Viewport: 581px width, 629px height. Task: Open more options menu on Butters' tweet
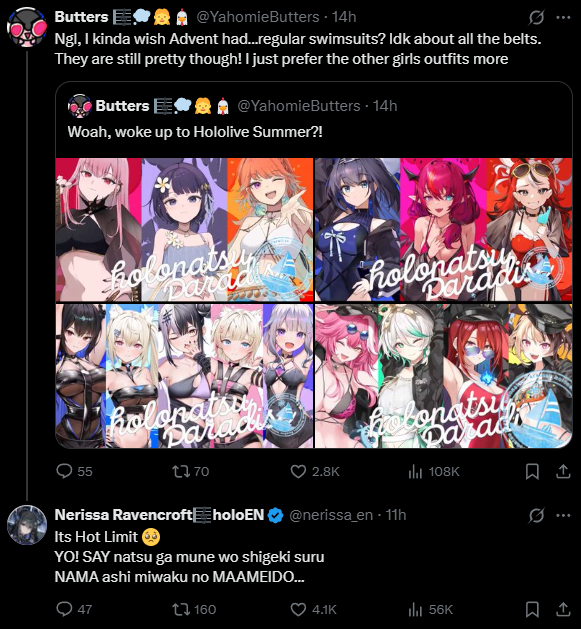563,17
